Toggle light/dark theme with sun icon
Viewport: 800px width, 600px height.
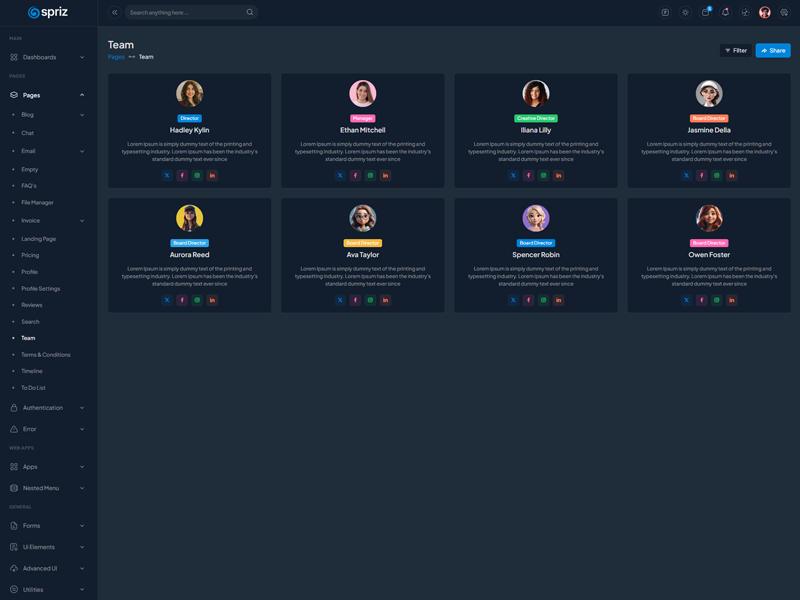[685, 12]
